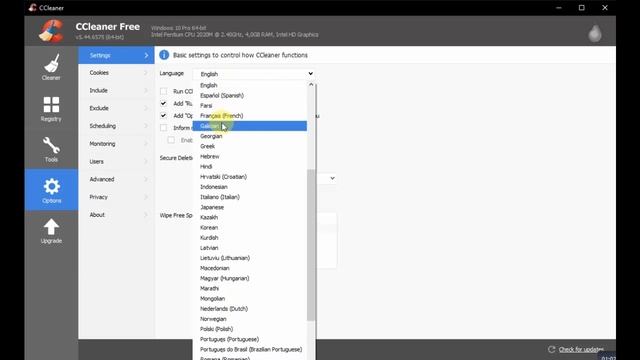The width and height of the screenshot is (640, 360).
Task: Select the highlighted Galician entry
Action: (x=250, y=126)
